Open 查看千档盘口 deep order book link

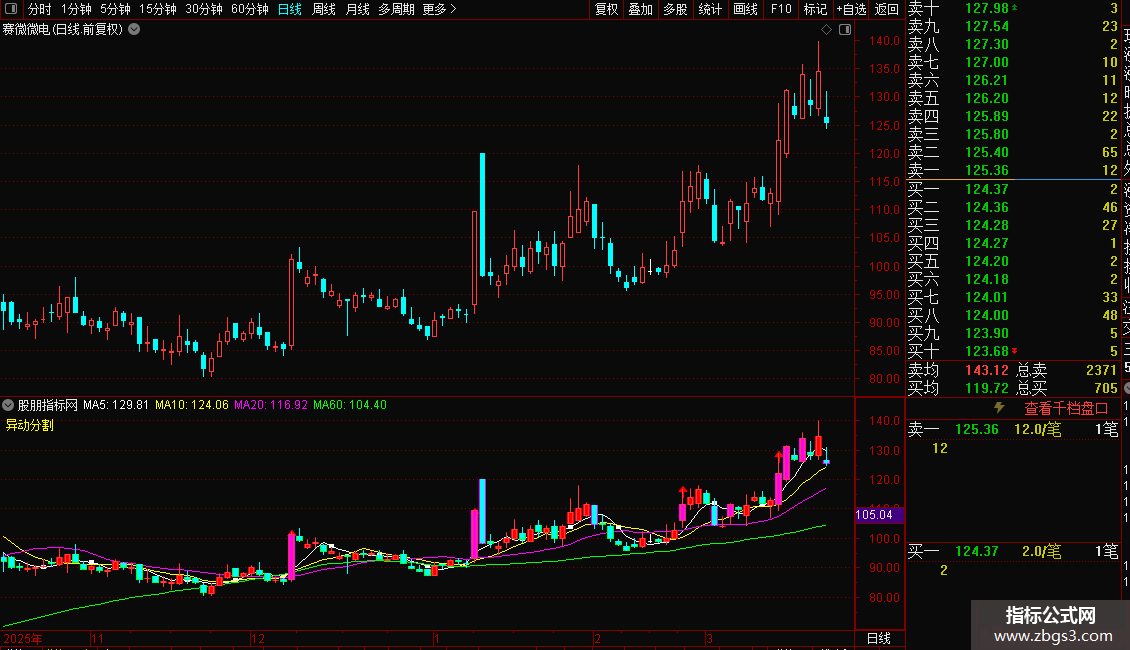(x=1066, y=409)
